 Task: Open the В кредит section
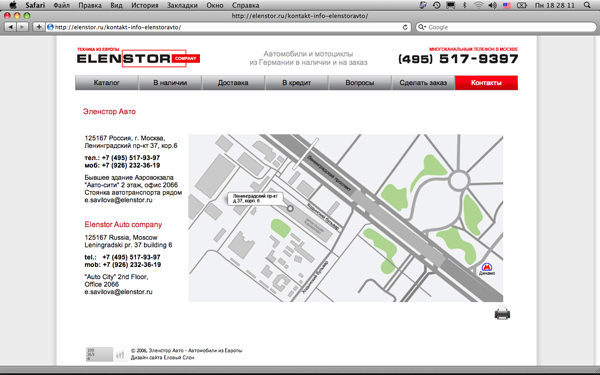[297, 83]
